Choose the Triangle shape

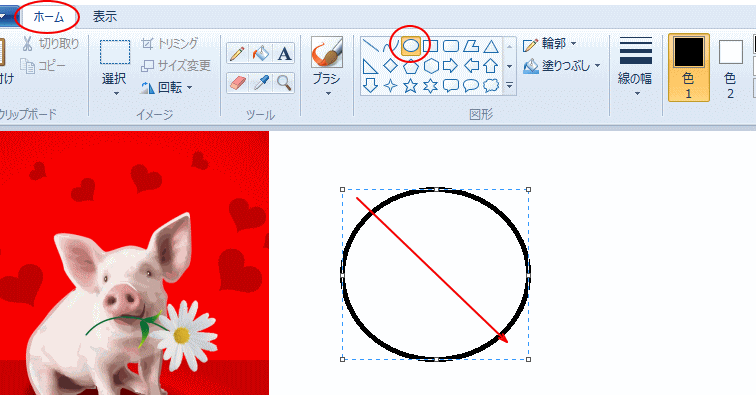pos(491,46)
